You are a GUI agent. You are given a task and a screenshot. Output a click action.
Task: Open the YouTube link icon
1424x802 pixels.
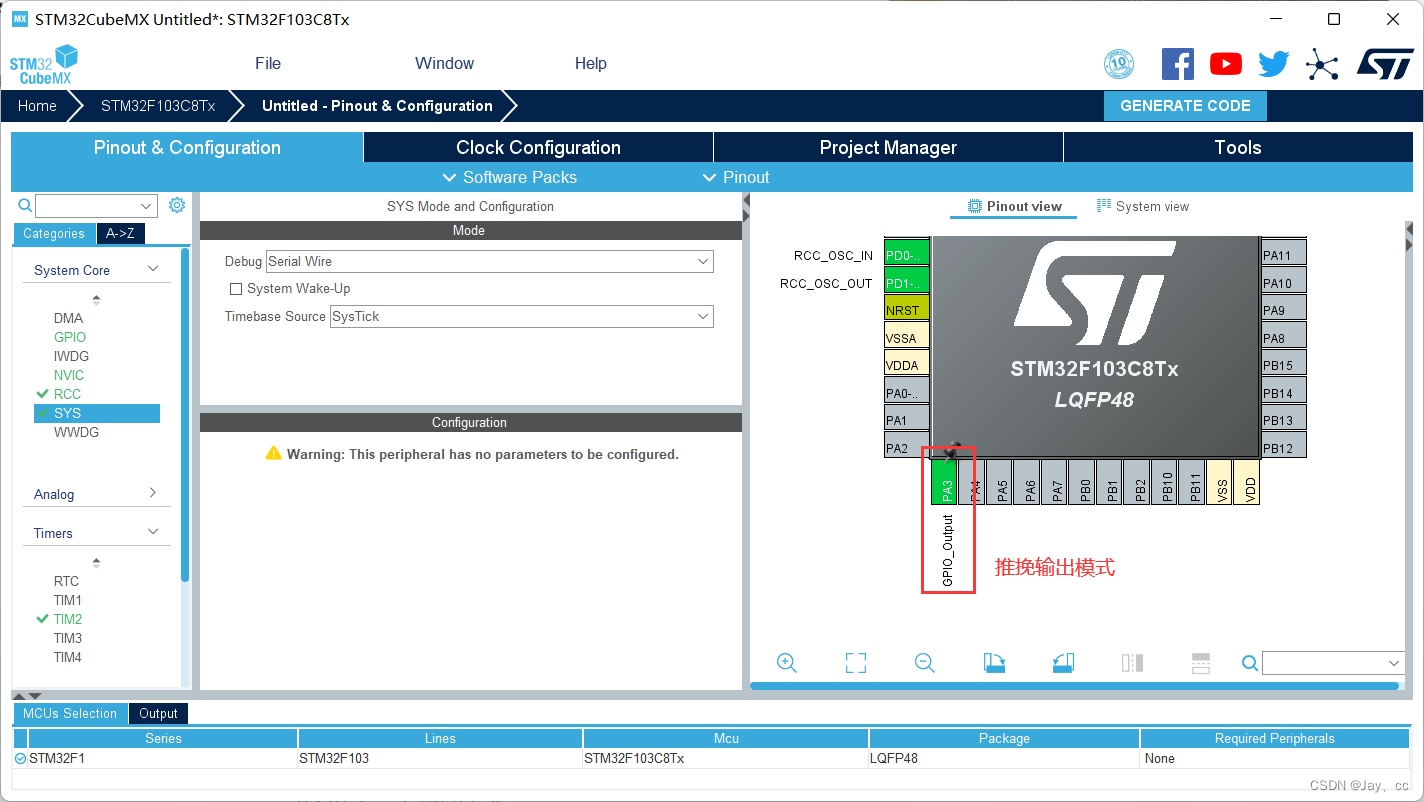1226,64
